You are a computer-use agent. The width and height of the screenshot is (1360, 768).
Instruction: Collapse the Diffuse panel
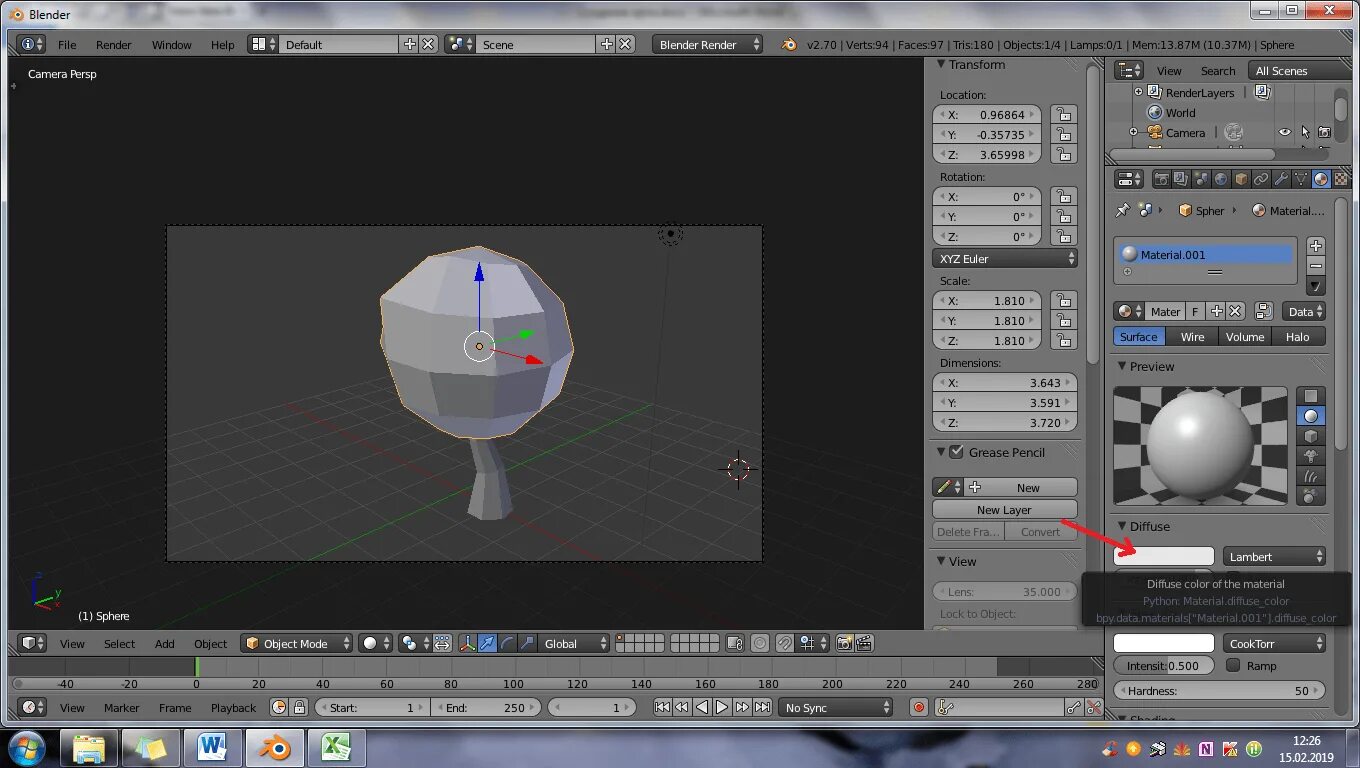click(1122, 526)
